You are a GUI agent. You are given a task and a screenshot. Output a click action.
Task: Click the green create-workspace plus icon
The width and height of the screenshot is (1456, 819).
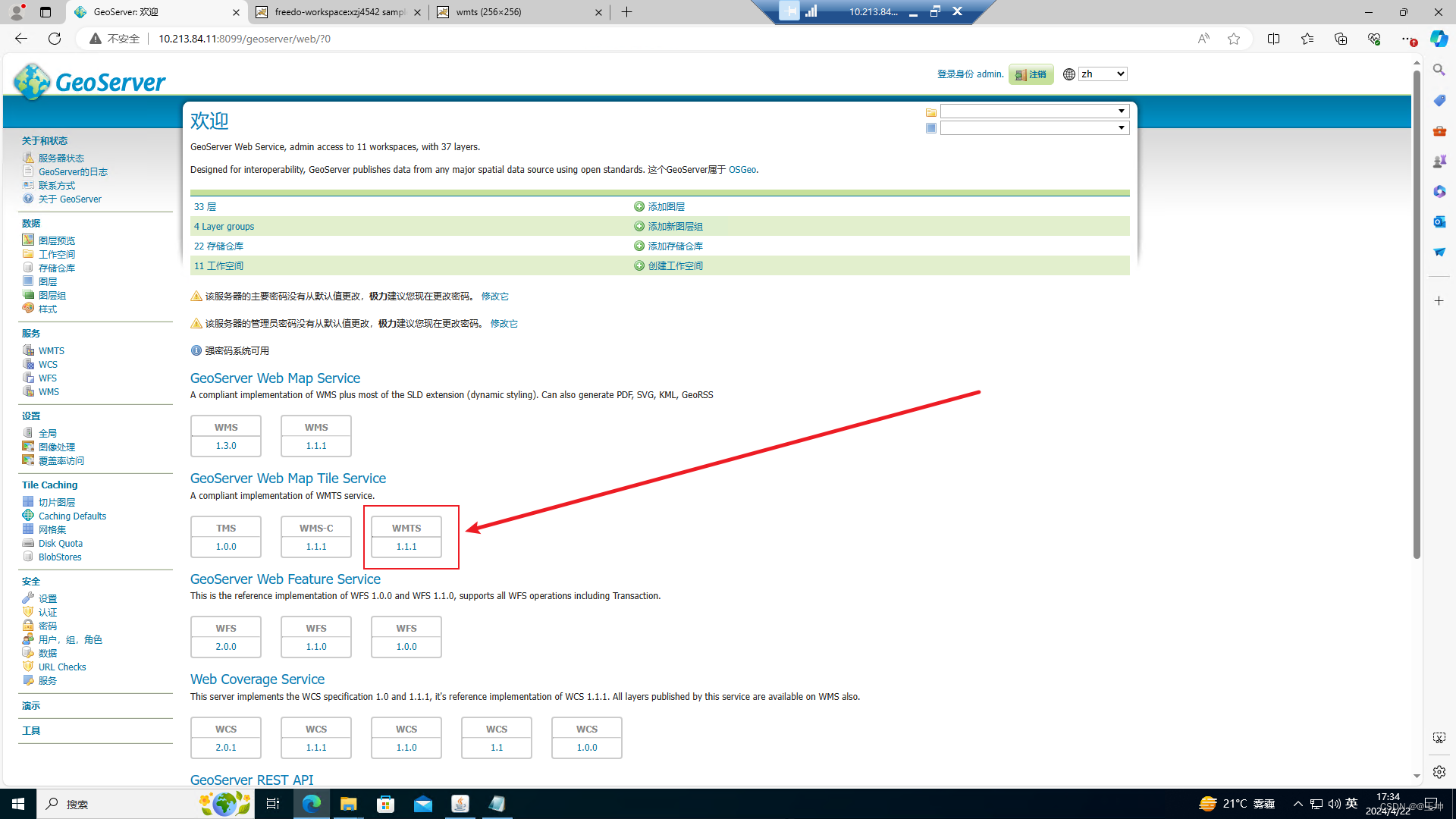(x=639, y=265)
